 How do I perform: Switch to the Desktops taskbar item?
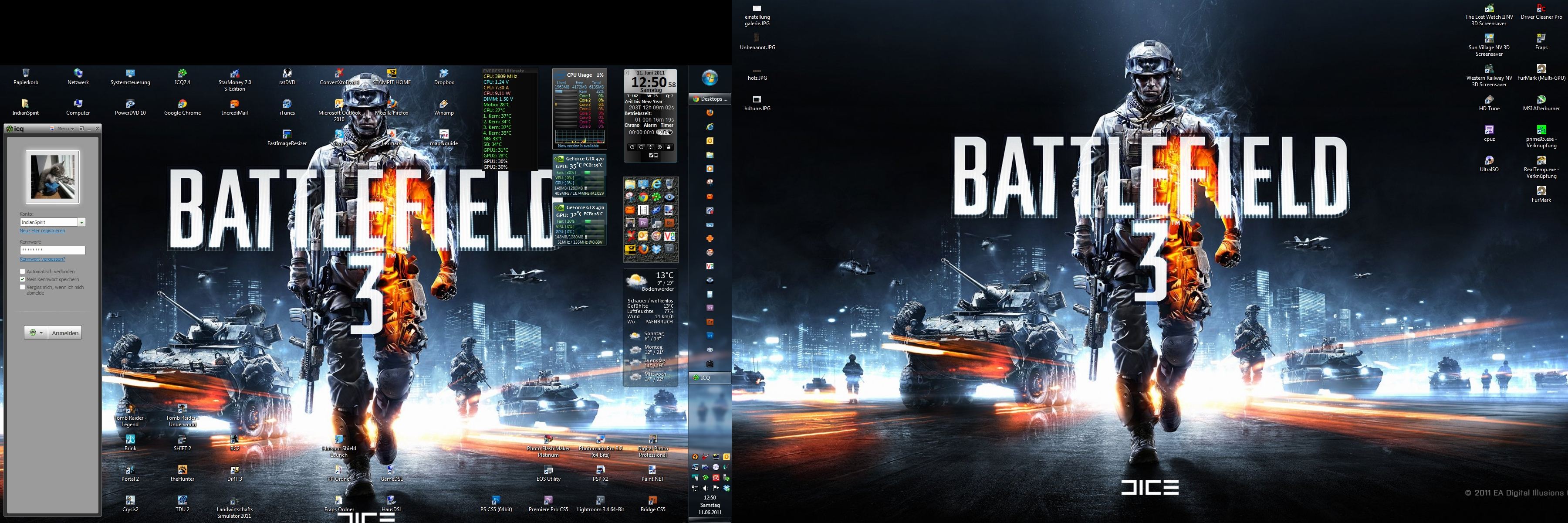pyautogui.click(x=710, y=98)
